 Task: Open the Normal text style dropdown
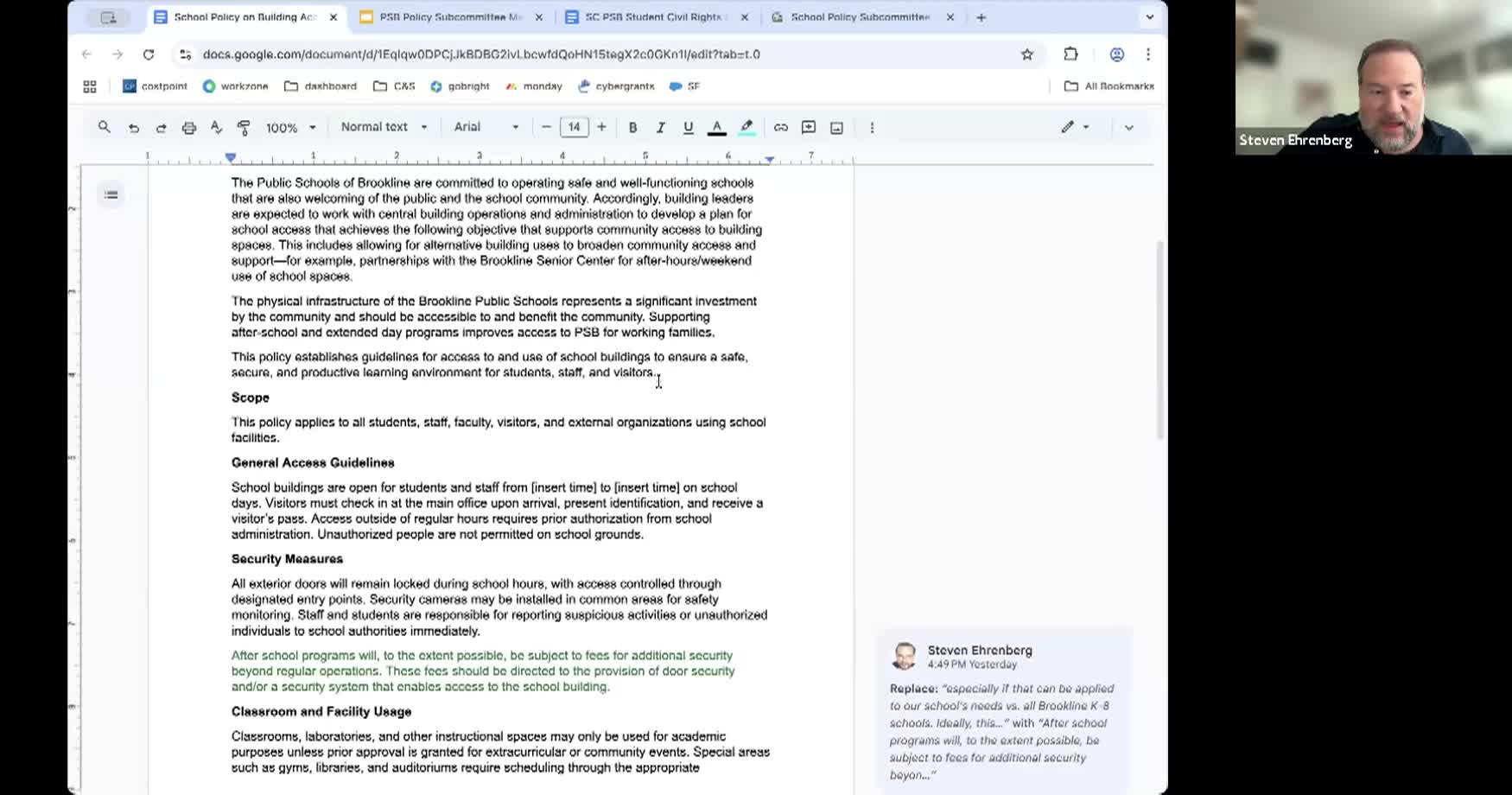[x=384, y=127]
